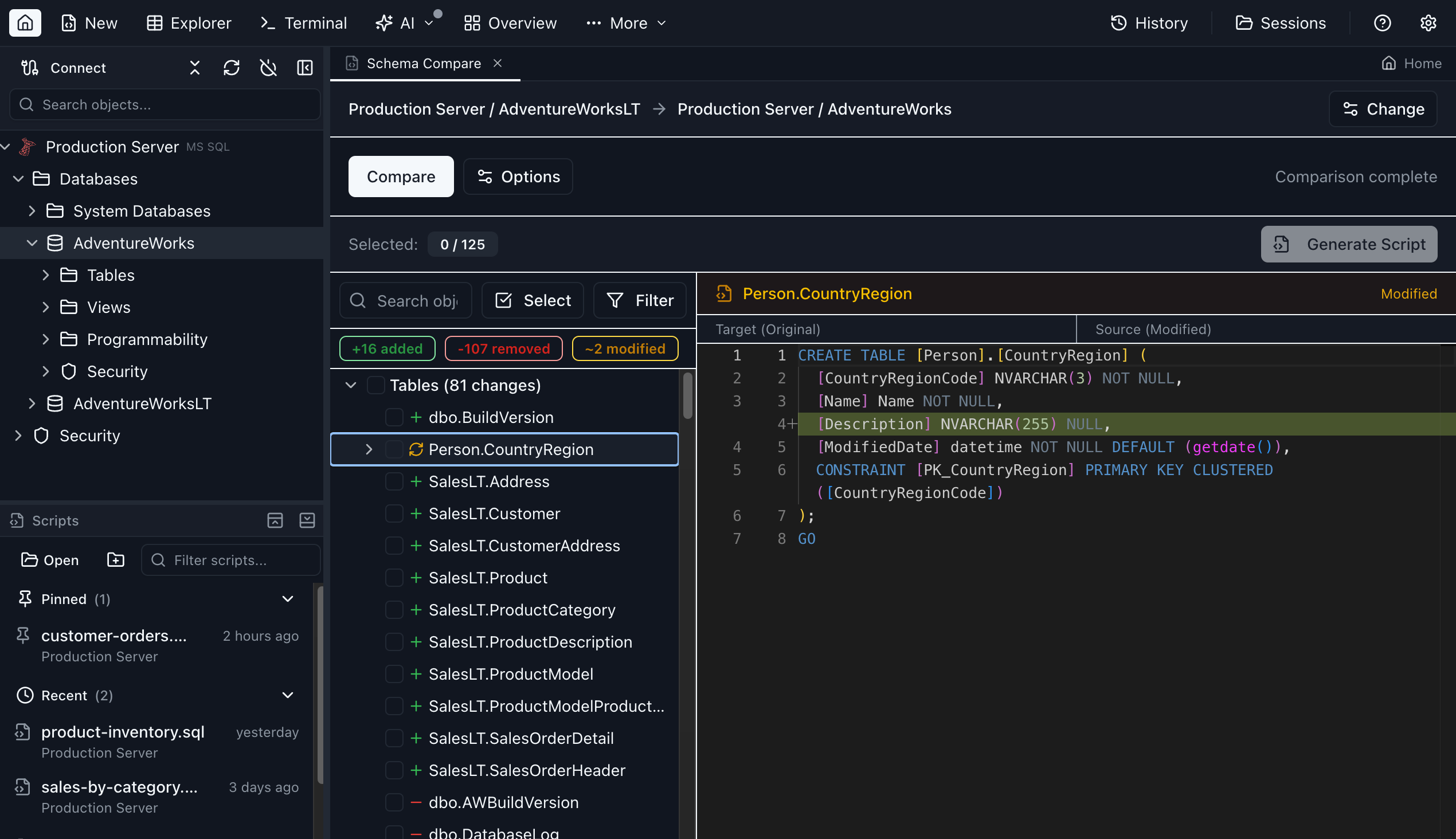Run the schema Compare

(x=401, y=177)
